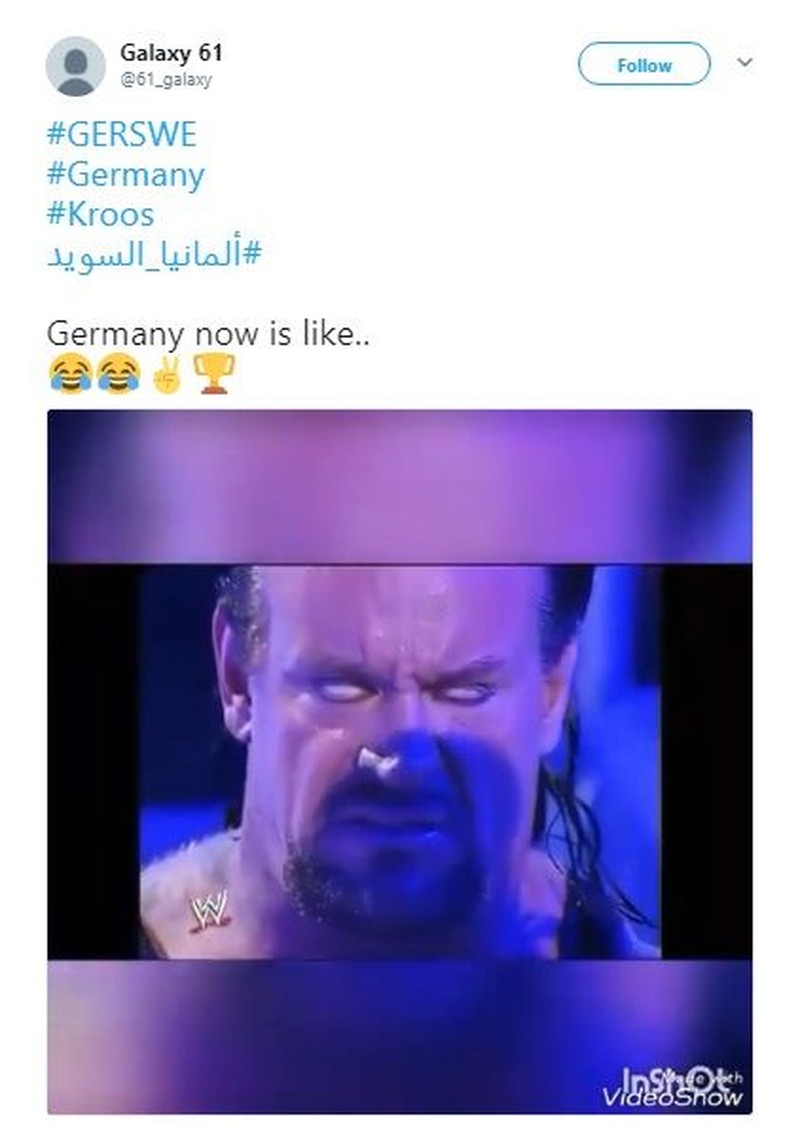The width and height of the screenshot is (800, 1126).
Task: Open the #Germany hashtag
Action: point(126,175)
